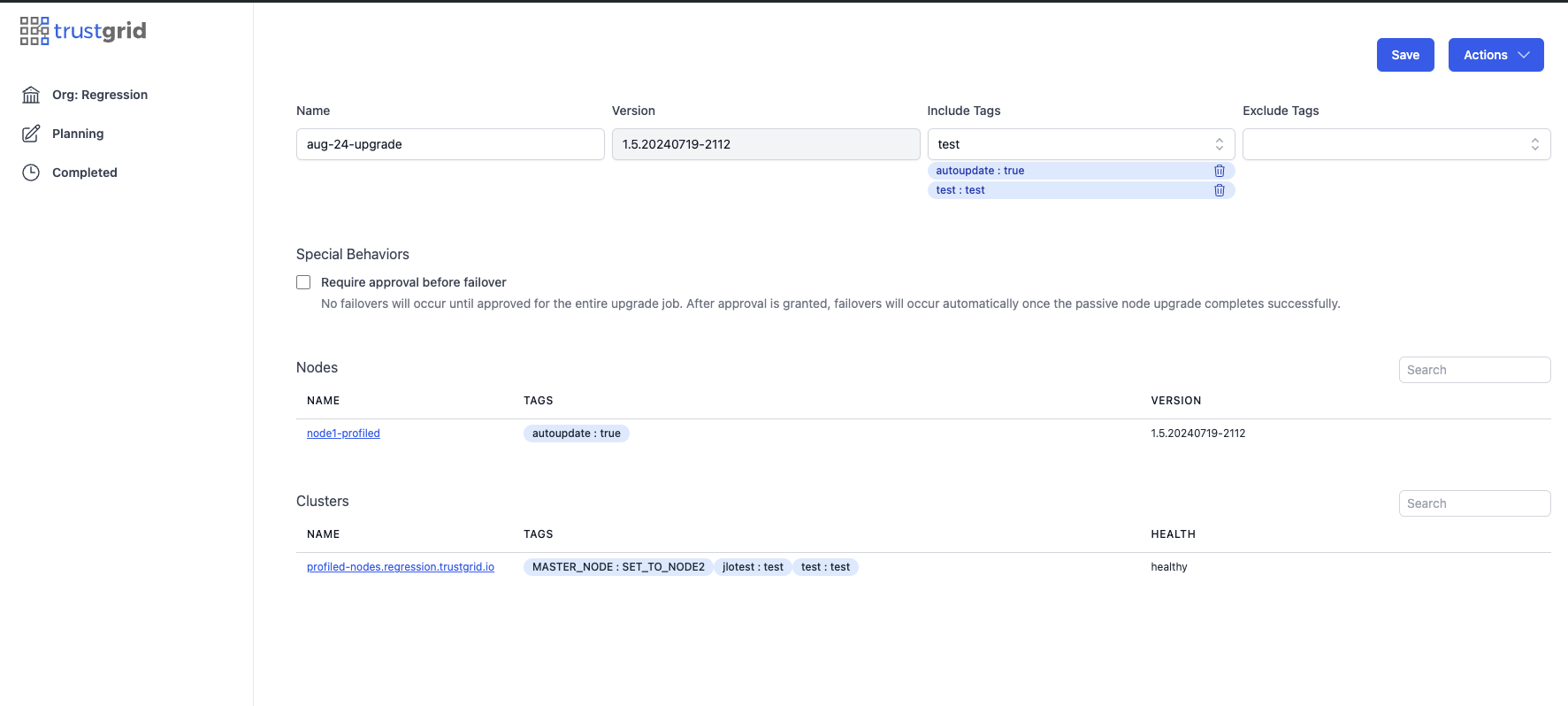
Task: Click the 'jlotest : test' cluster tag
Action: [753, 567]
